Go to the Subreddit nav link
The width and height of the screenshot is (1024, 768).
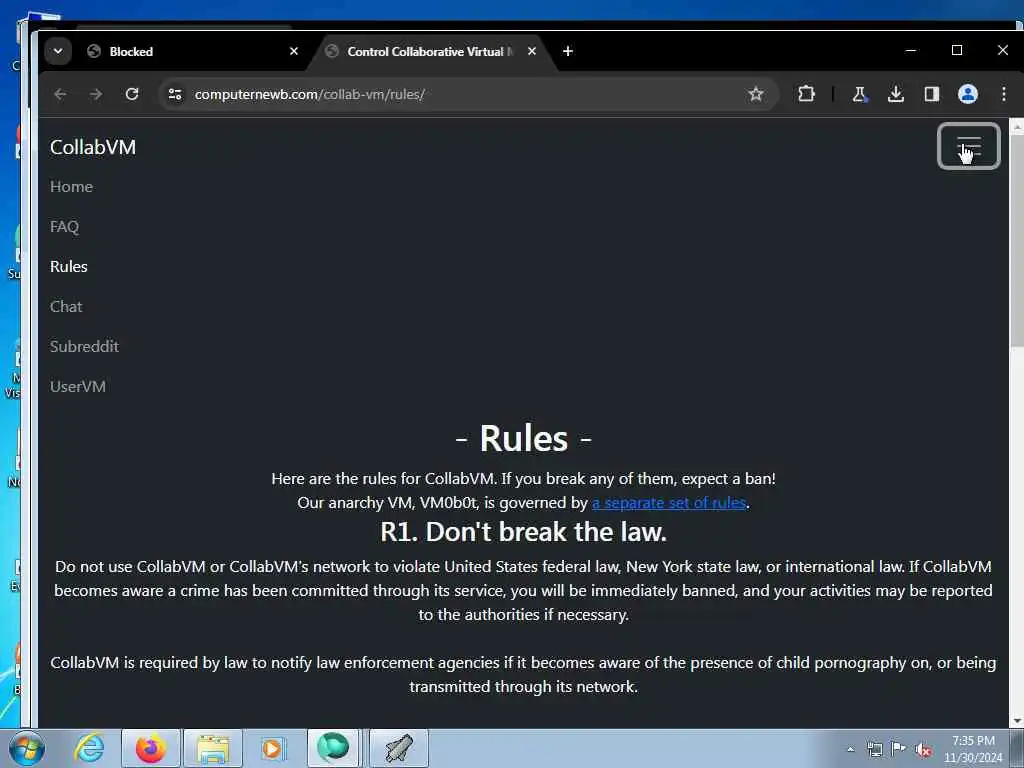click(x=84, y=346)
